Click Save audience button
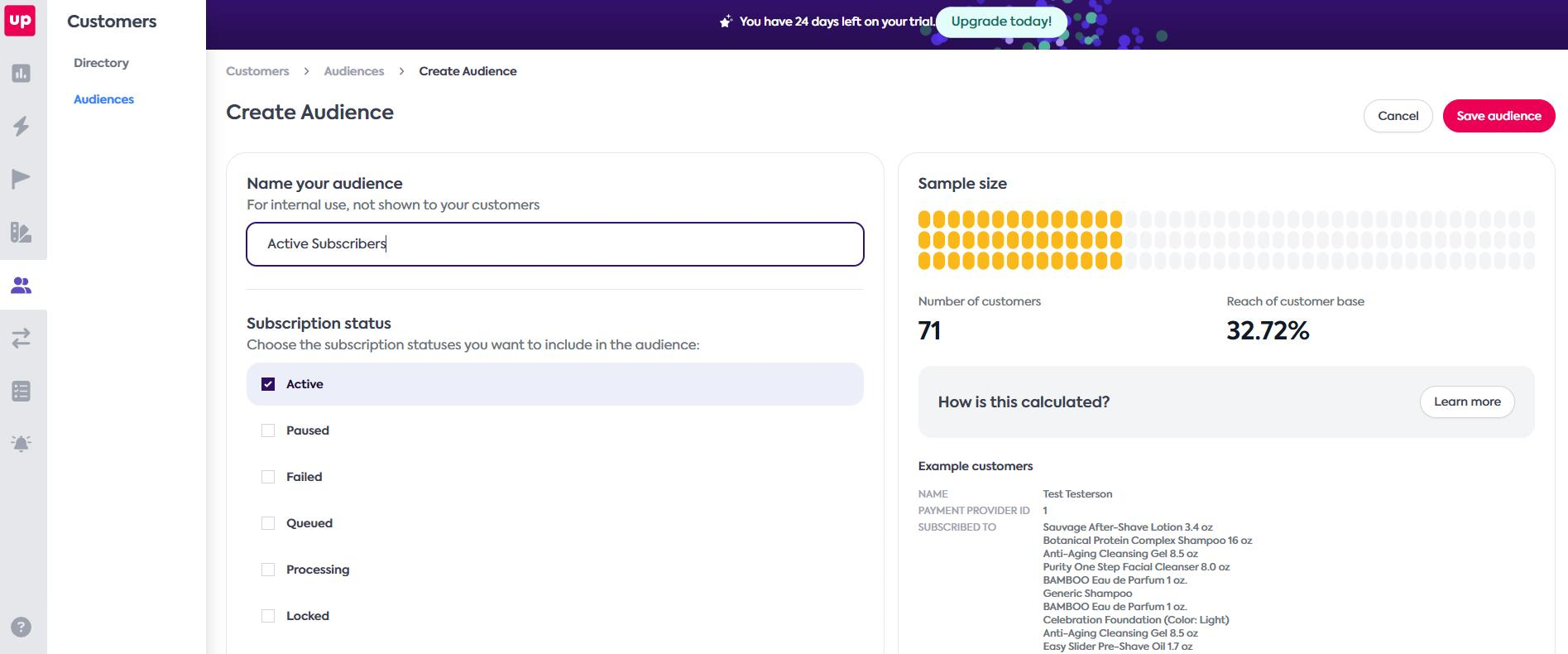Viewport: 1568px width, 654px height. click(x=1498, y=116)
